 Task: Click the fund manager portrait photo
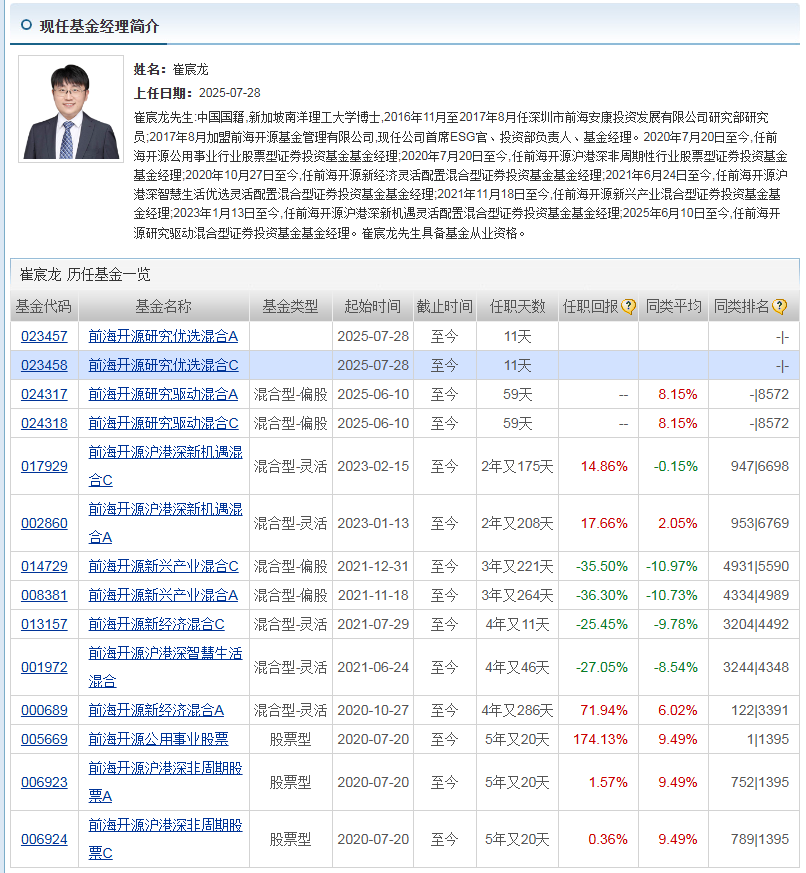(x=71, y=109)
